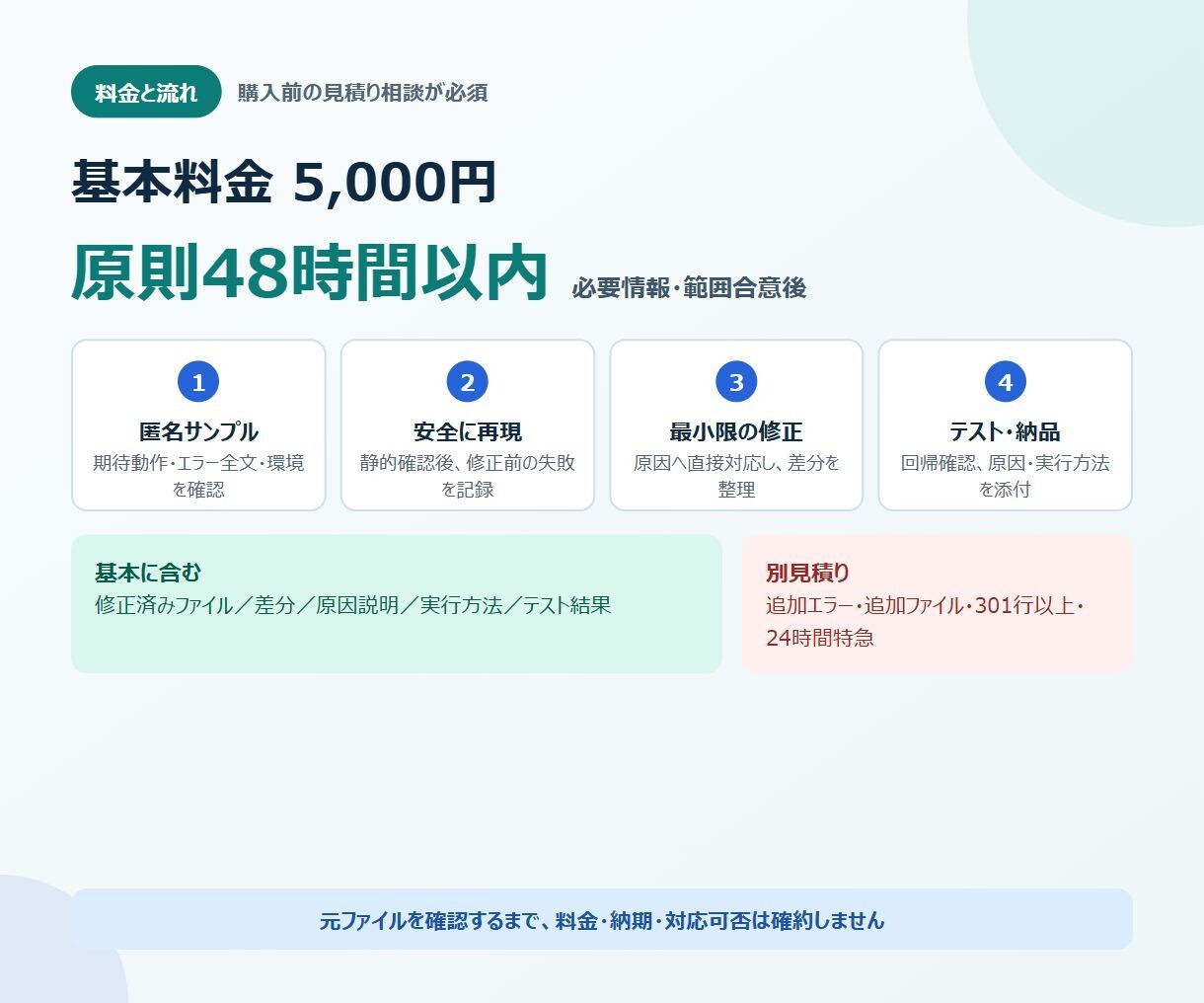Click the step 3 number circle
1204x1003 pixels.
point(736,382)
